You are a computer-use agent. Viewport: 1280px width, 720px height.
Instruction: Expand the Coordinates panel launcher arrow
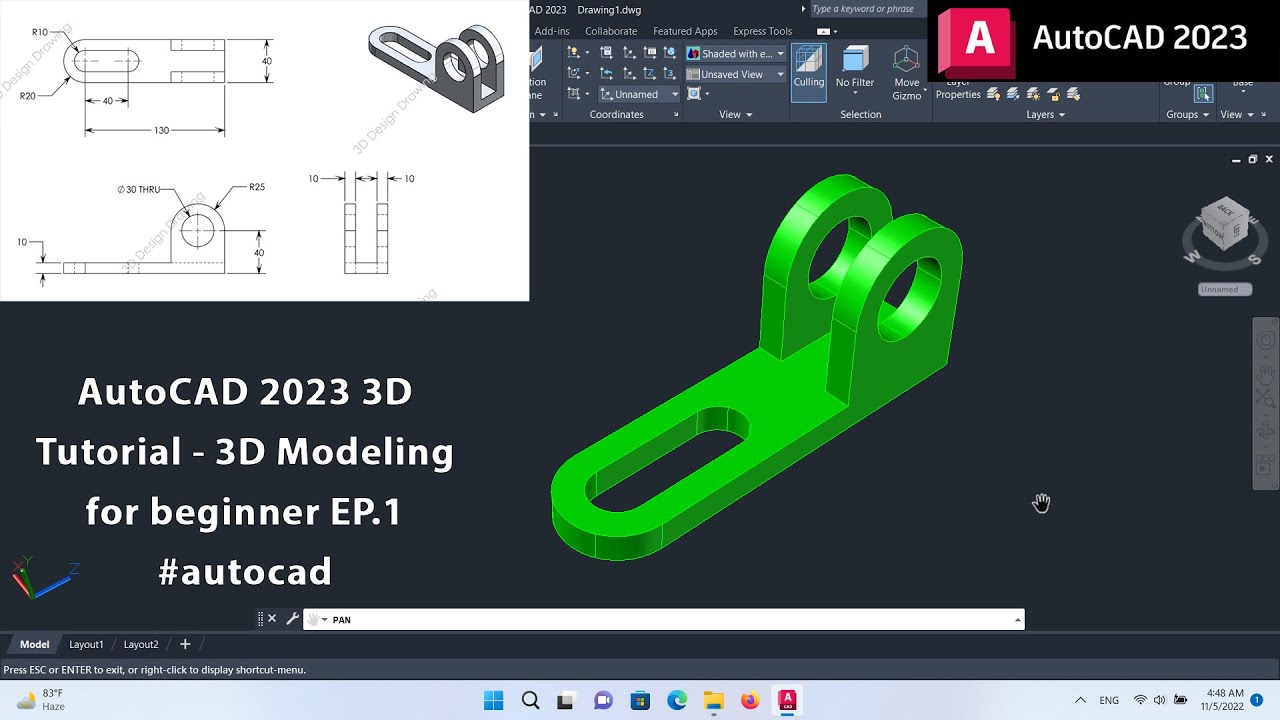676,114
